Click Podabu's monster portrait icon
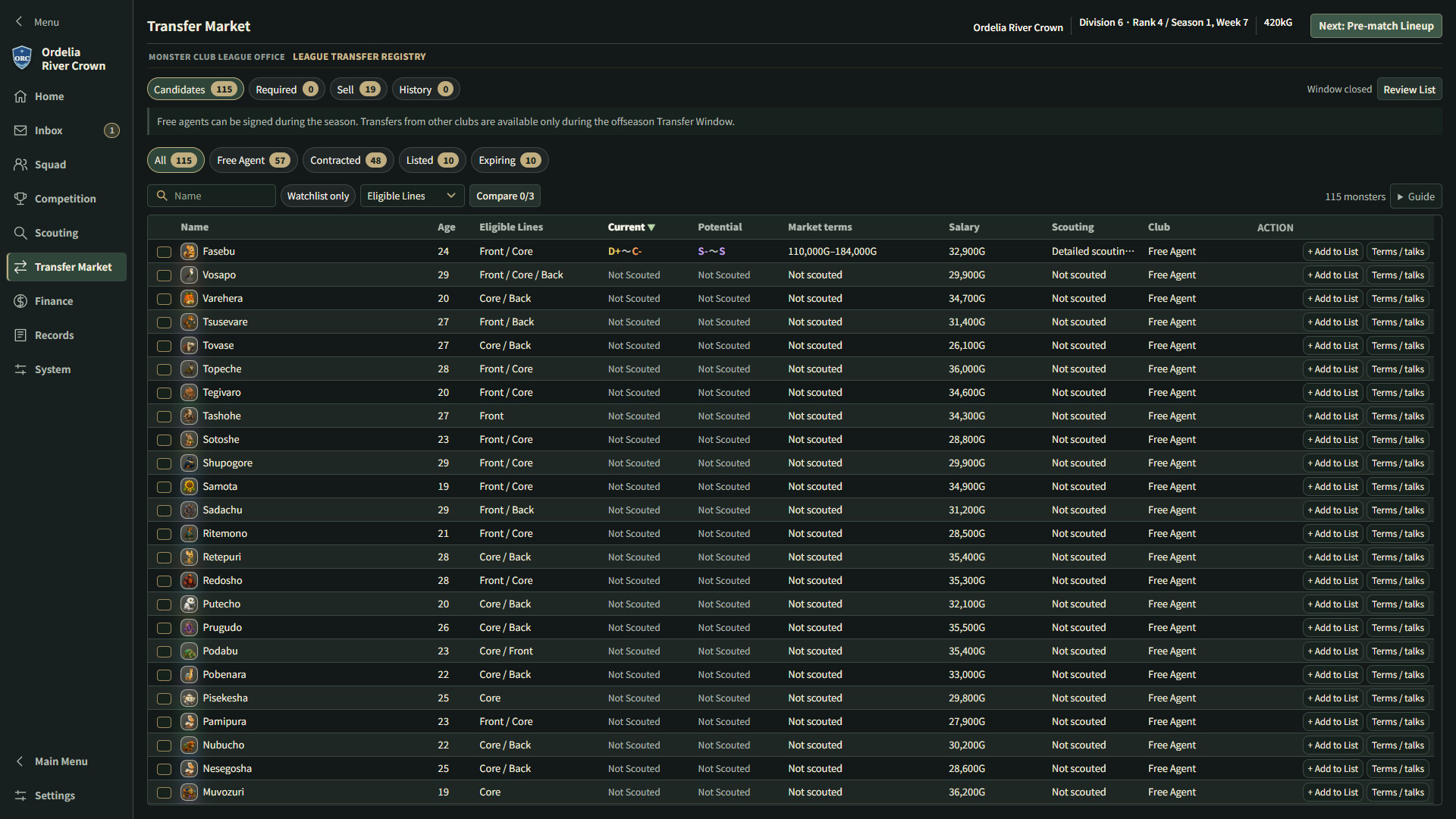 (x=189, y=651)
